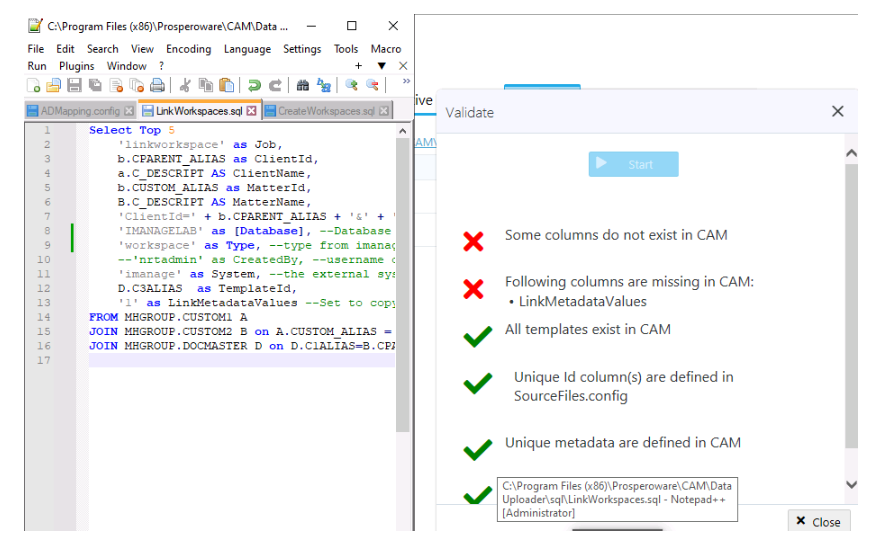
Task: Open the Settings menu
Action: (302, 49)
